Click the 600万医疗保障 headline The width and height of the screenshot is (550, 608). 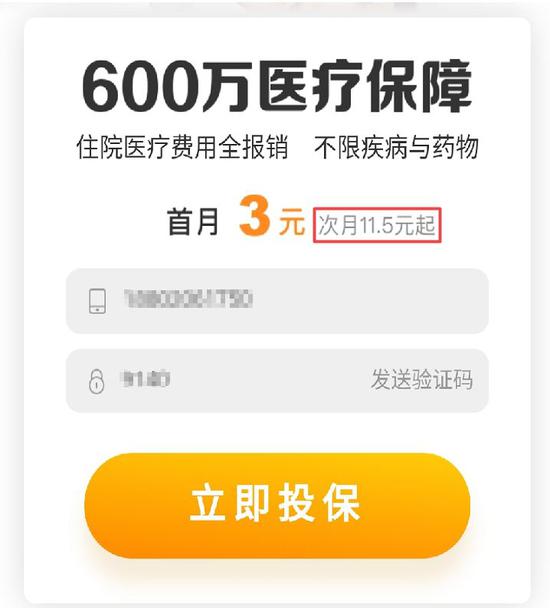tap(277, 86)
